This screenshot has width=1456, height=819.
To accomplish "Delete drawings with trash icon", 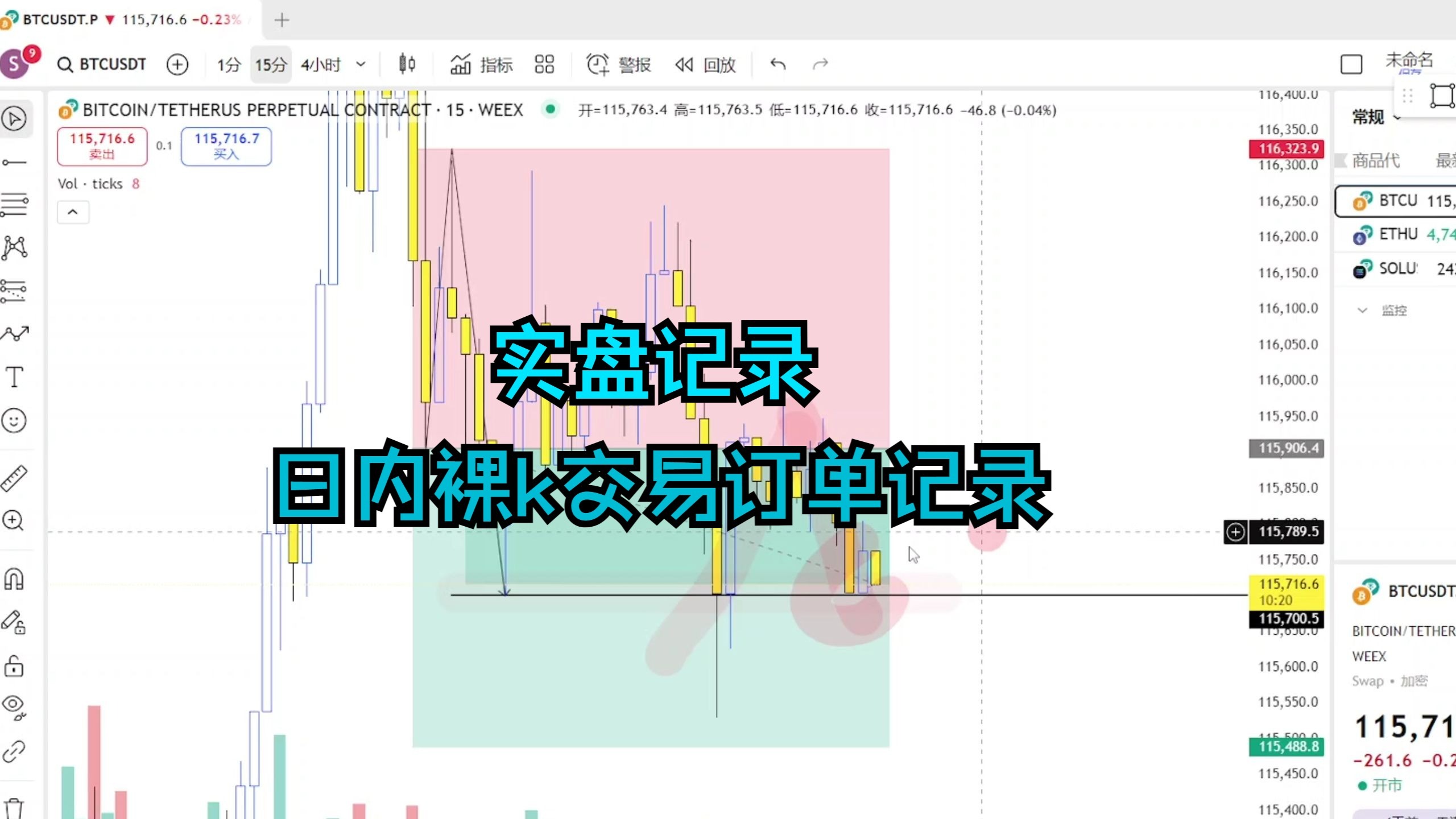I will tap(14, 808).
